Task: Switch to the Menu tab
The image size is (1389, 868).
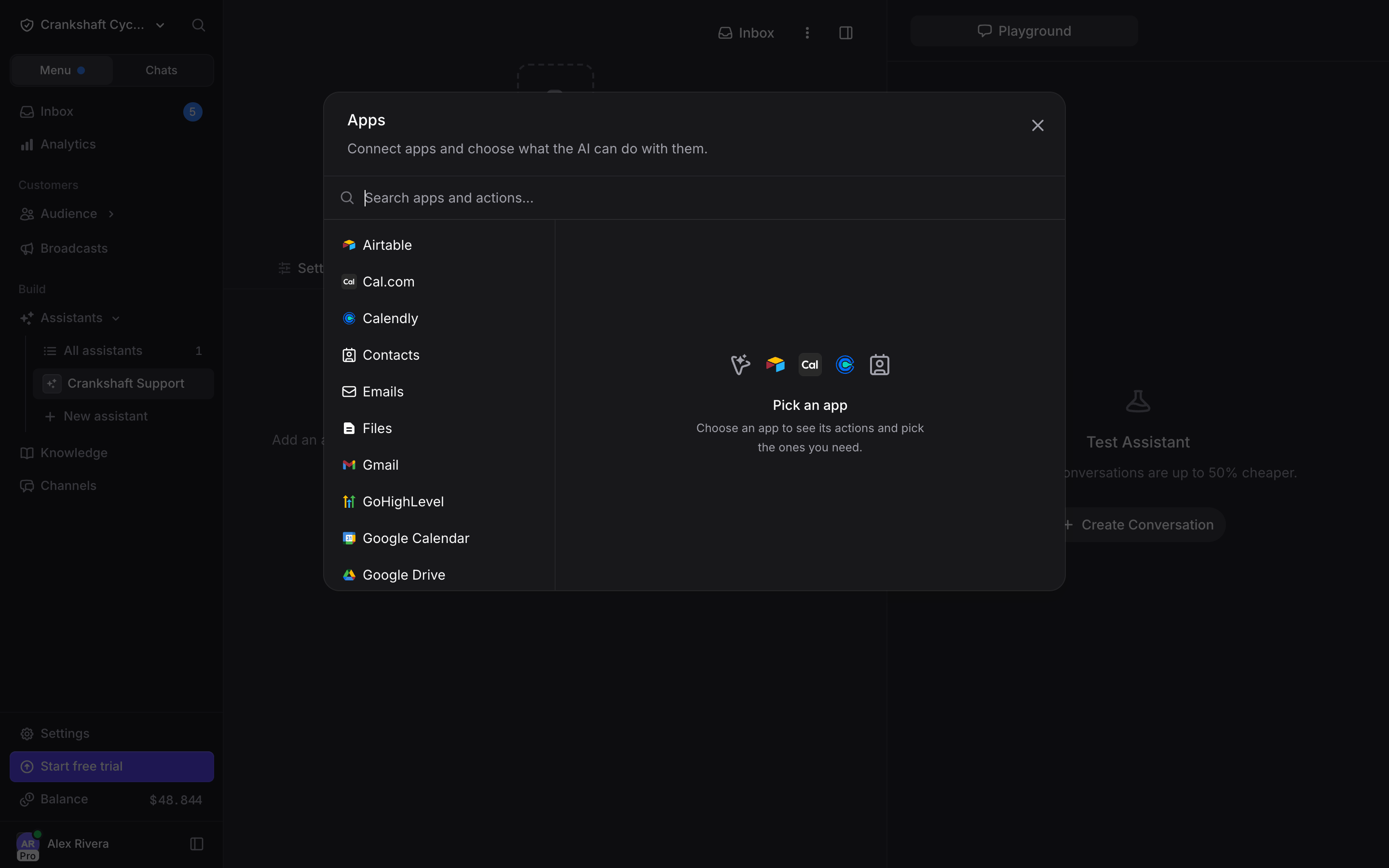Action: click(62, 70)
